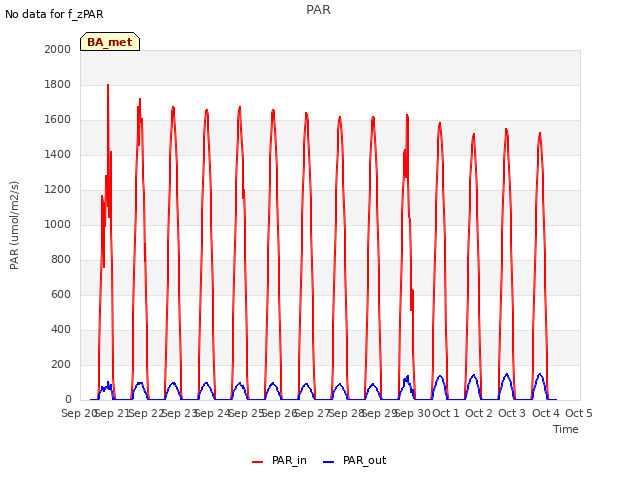Click the Oct 5 x-axis tick label
Viewport: 640px width, 480px height.
(x=578, y=413)
